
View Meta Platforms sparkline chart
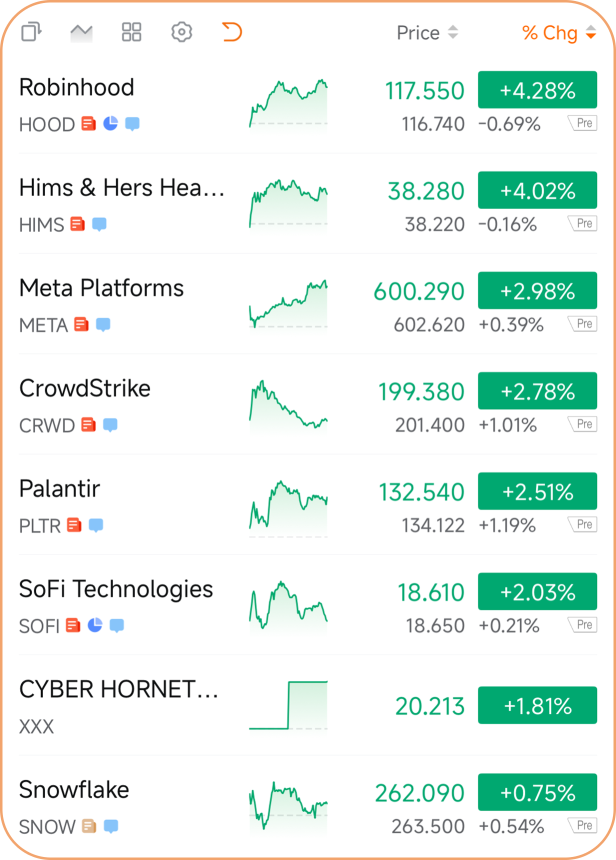pos(289,304)
